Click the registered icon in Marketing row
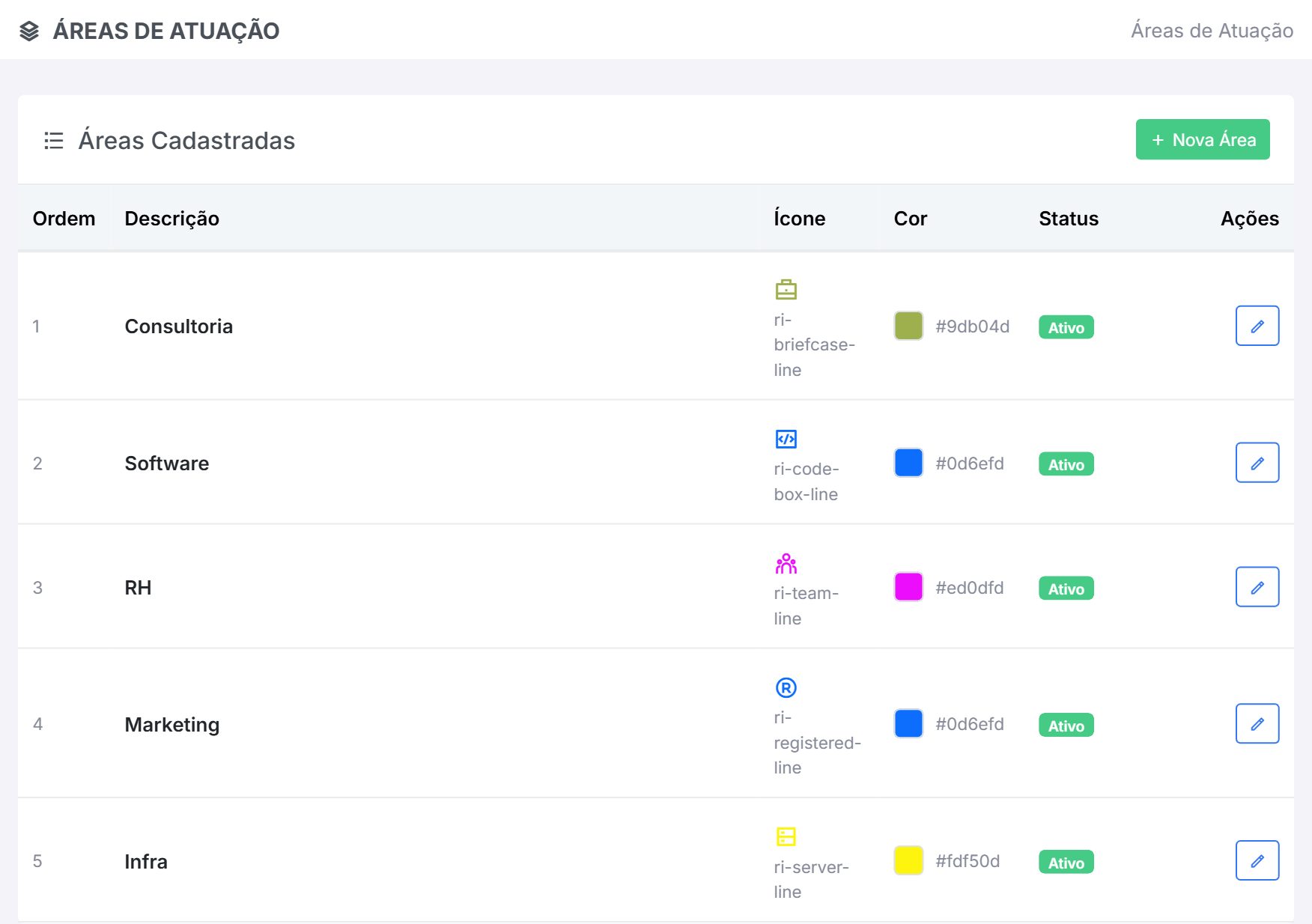Image resolution: width=1312 pixels, height=924 pixels. coord(786,687)
